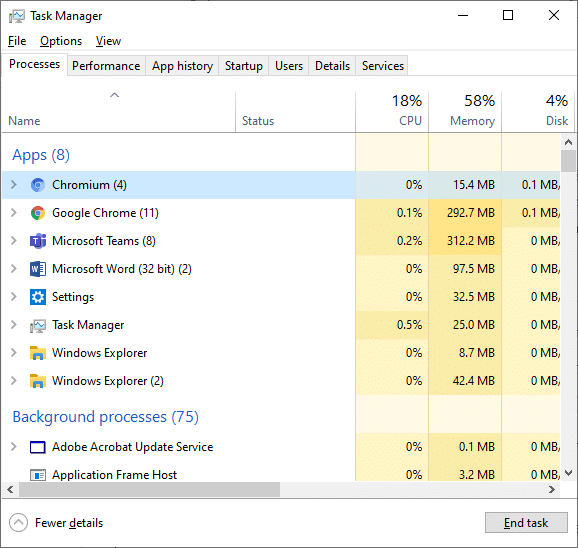578x548 pixels.
Task: Click the vertical scrollbar down arrow
Action: (568, 473)
